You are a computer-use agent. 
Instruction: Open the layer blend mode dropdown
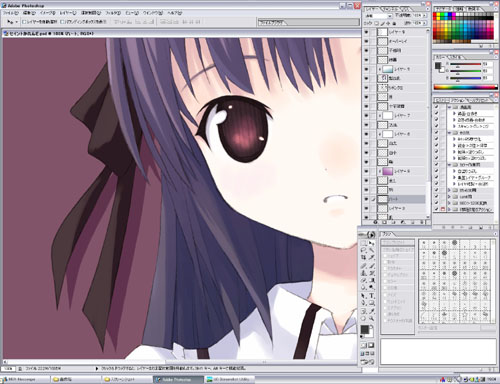tap(379, 16)
